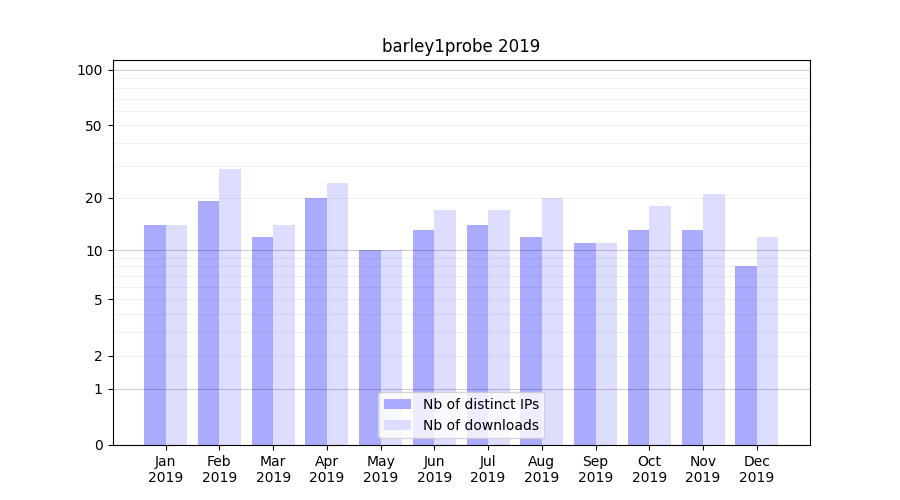Click the 0 y-axis tick label
This screenshot has height=500, width=900.
point(98,445)
